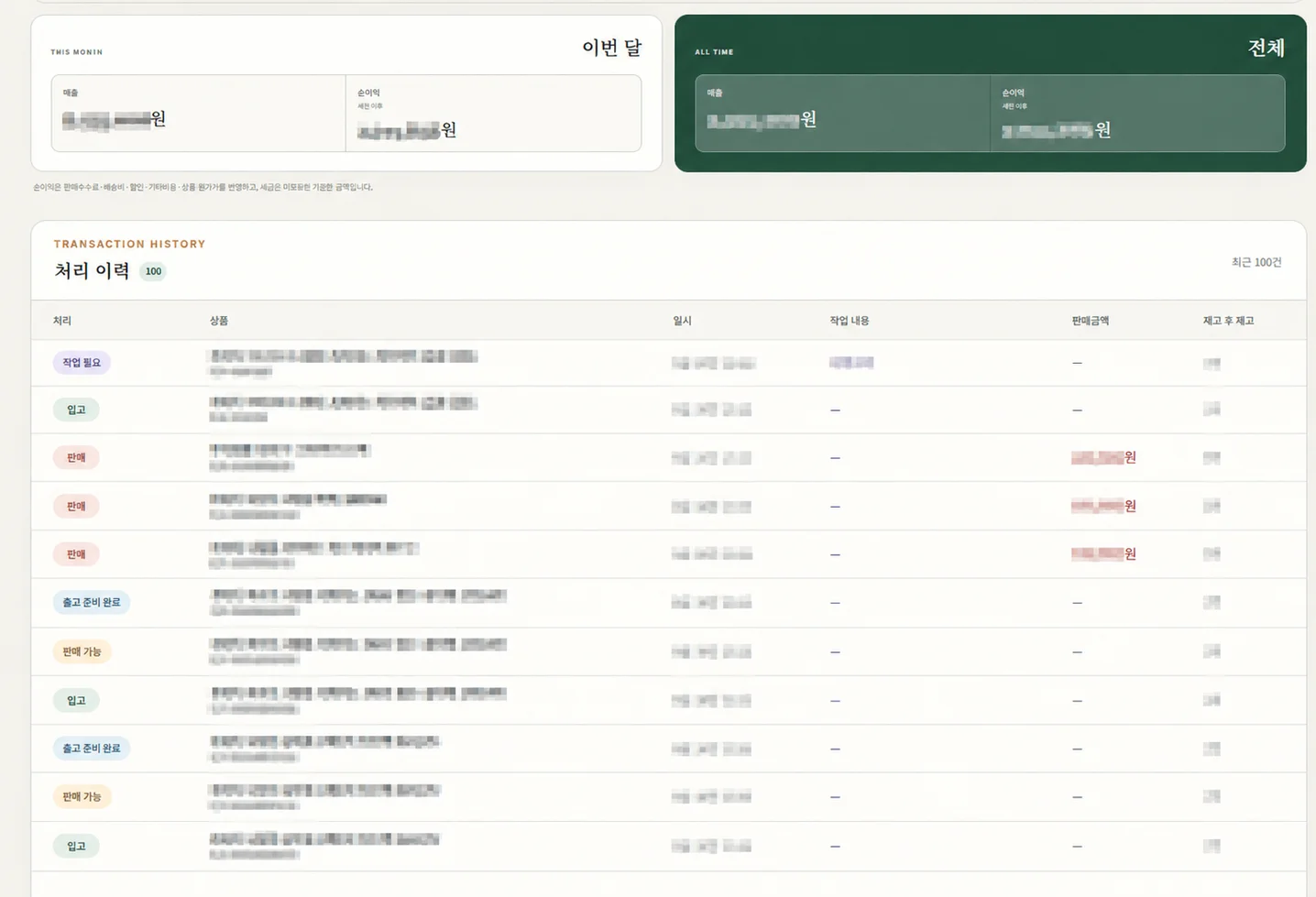This screenshot has width=1316, height=897.
Task: Click 매출 box in the green 전체 card
Action: (x=843, y=114)
